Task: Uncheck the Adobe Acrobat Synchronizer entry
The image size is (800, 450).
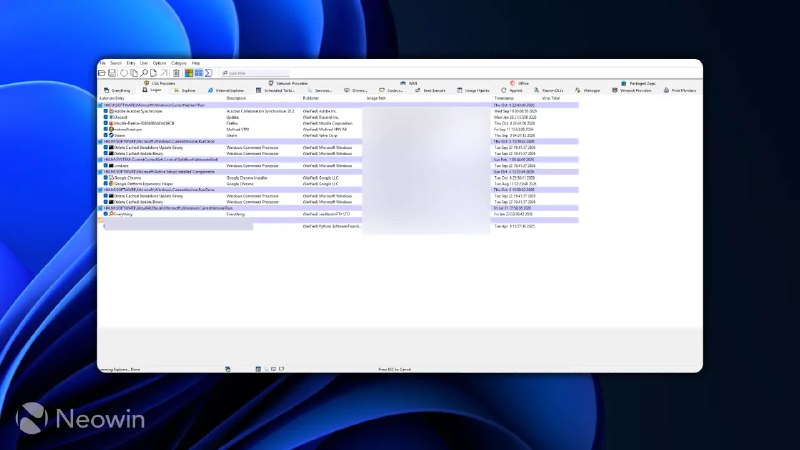Action: coord(106,111)
